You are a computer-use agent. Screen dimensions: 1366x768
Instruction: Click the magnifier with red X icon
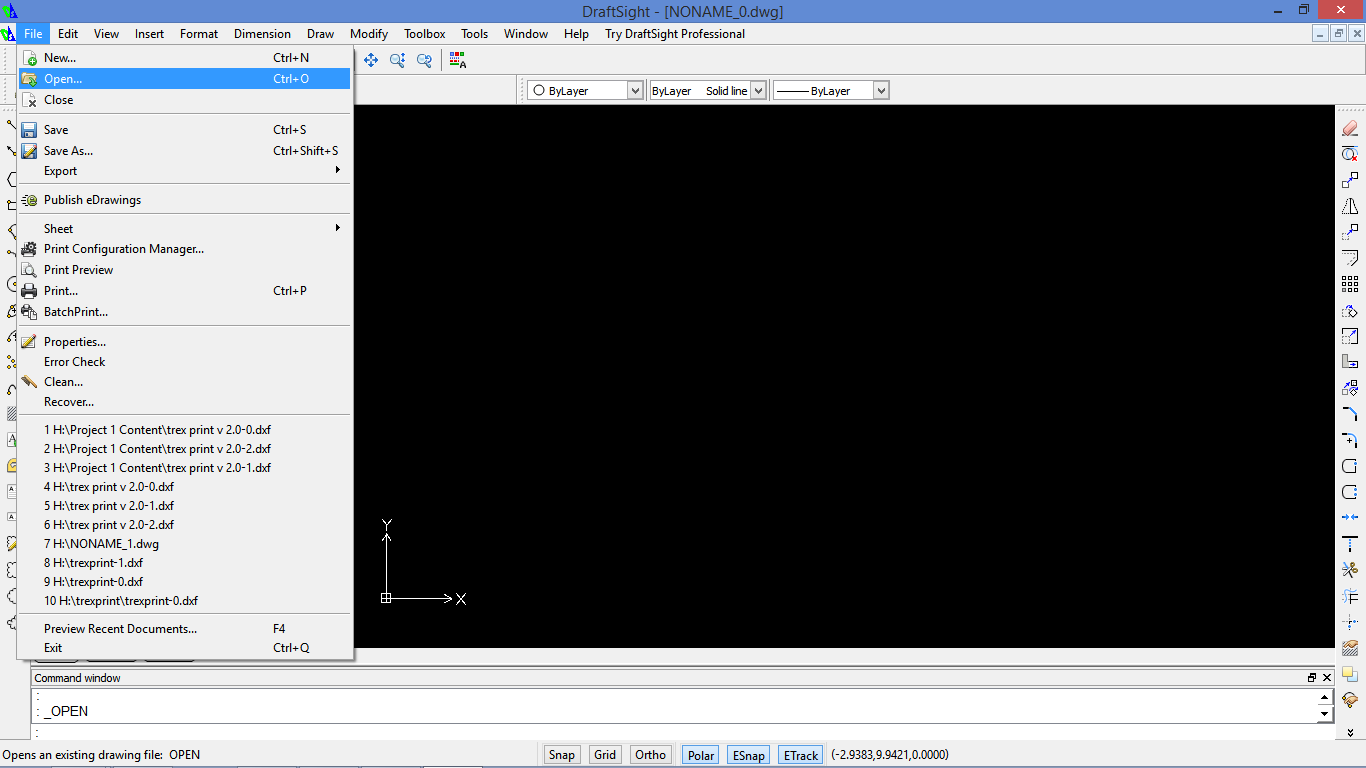pos(1350,154)
